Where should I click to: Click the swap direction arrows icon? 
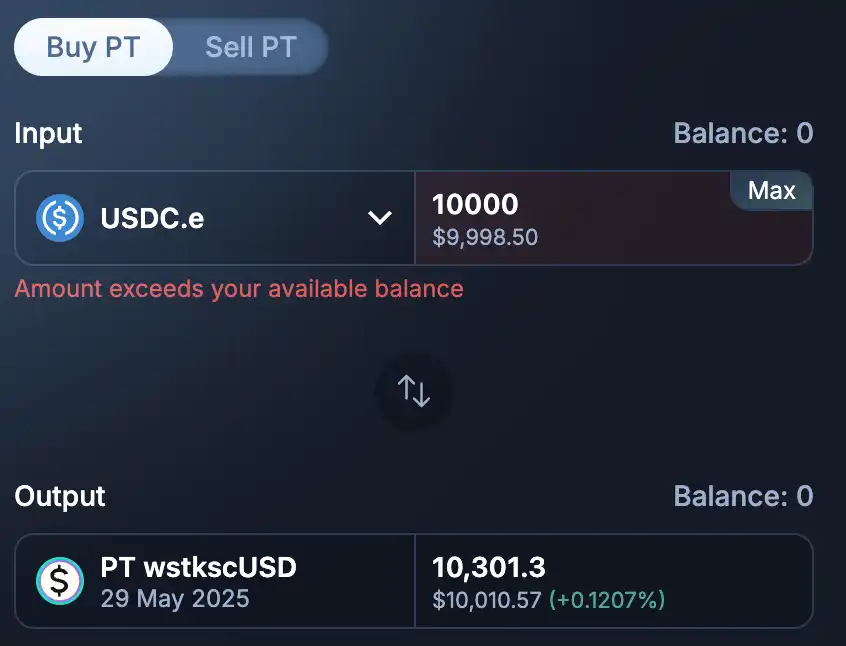(414, 390)
